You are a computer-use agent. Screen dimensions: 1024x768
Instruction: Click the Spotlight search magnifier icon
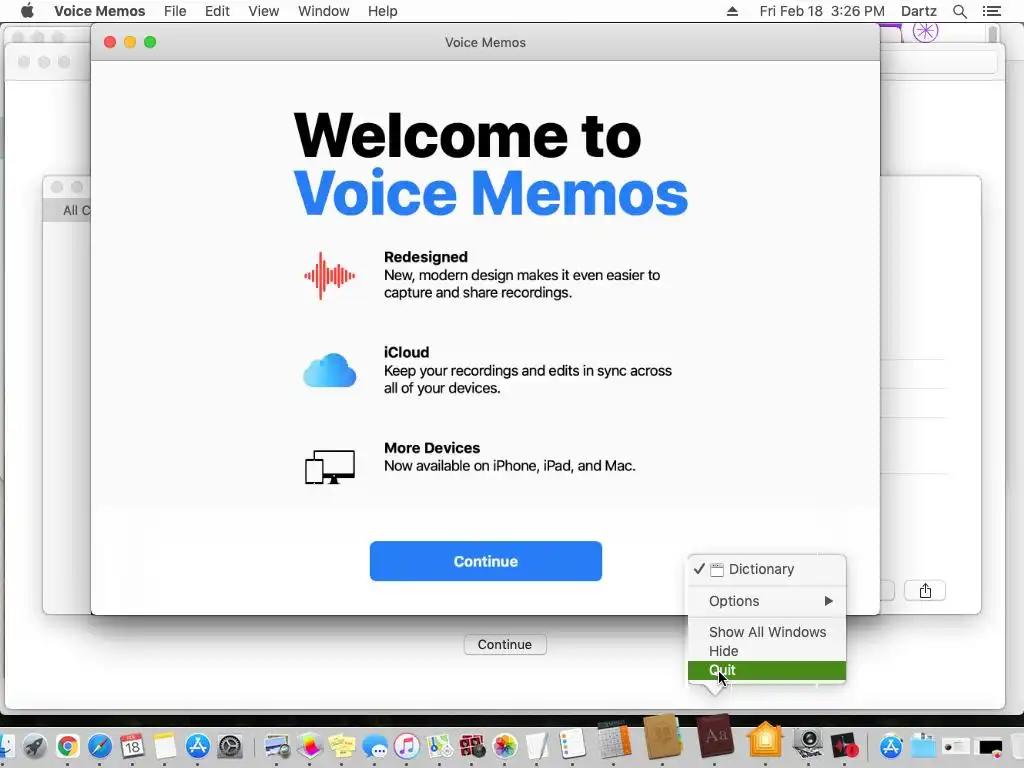point(959,11)
